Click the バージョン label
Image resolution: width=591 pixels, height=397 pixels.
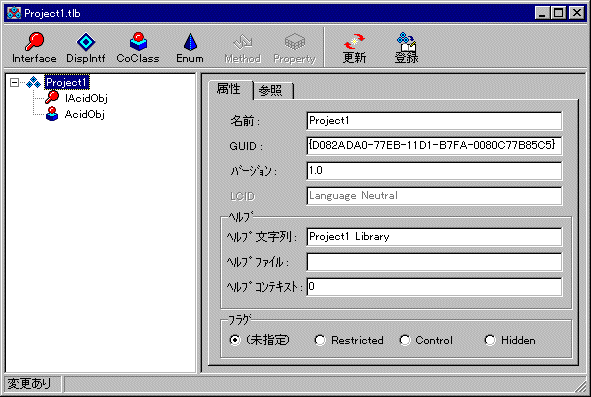point(253,171)
